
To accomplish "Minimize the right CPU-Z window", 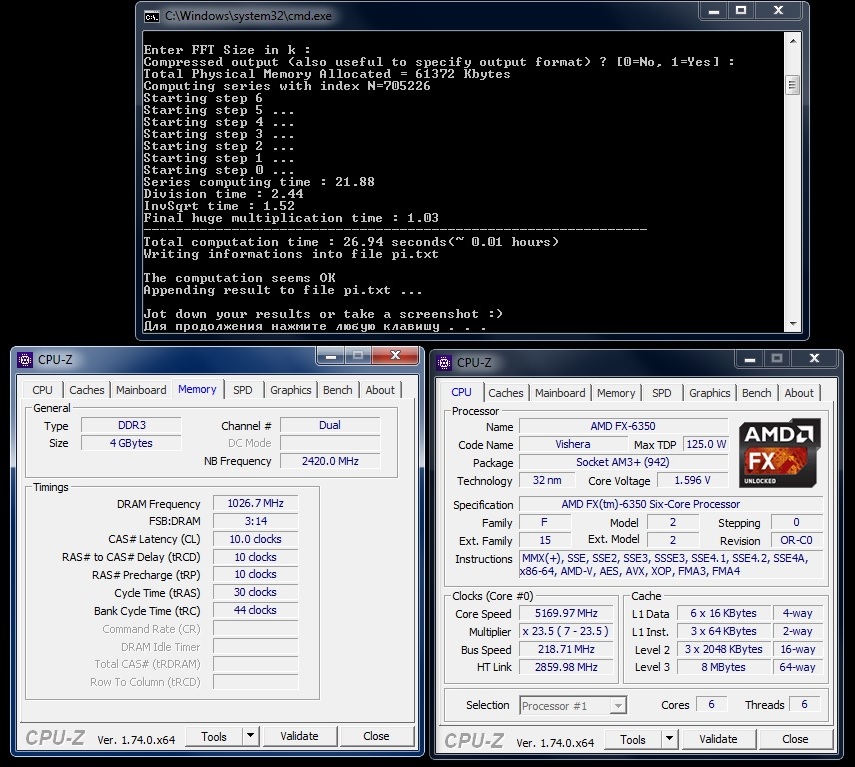I will (750, 359).
